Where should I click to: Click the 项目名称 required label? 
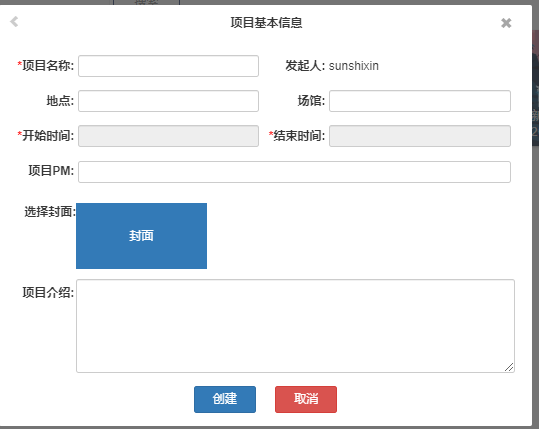(x=46, y=65)
